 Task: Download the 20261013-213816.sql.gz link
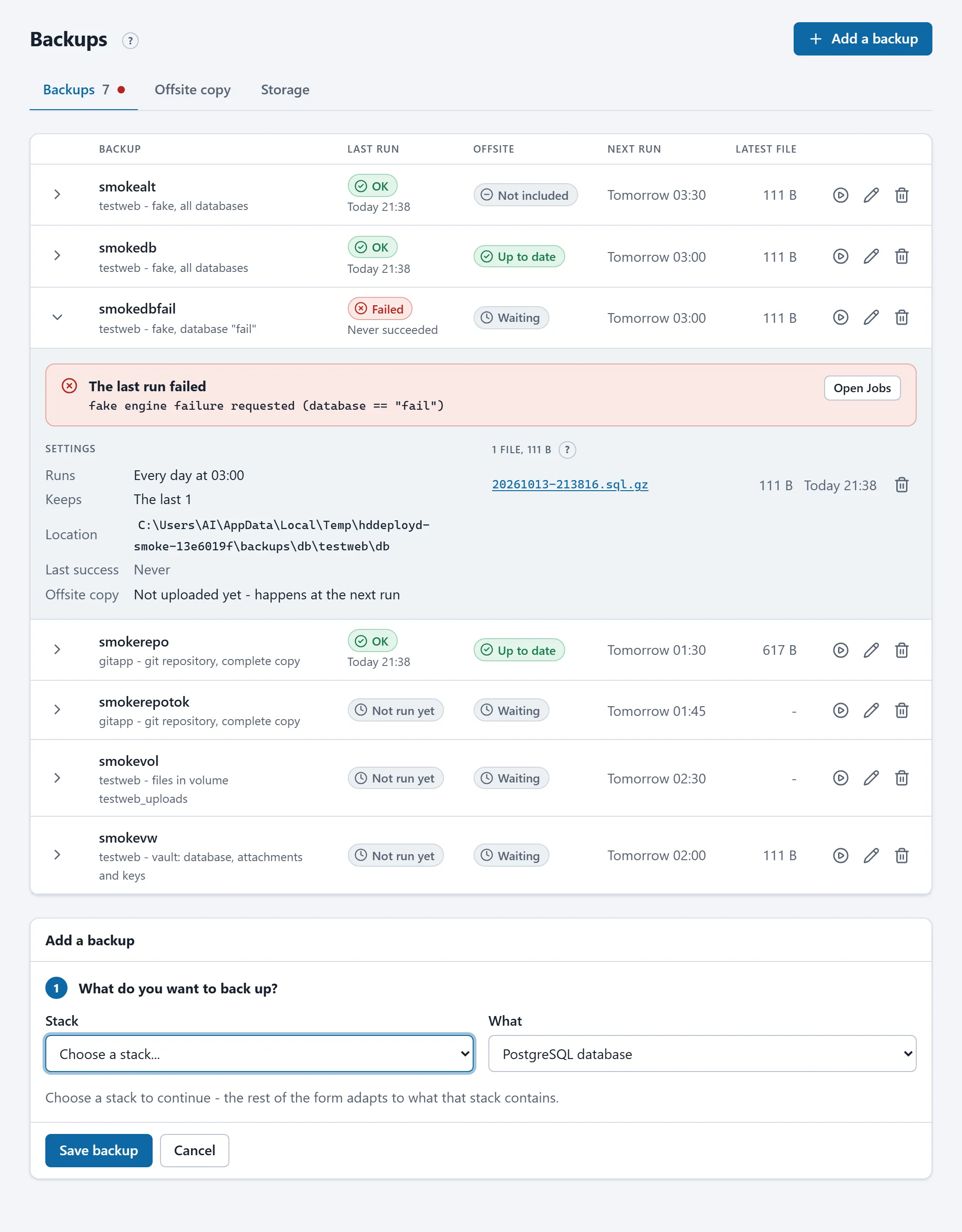[x=570, y=485]
